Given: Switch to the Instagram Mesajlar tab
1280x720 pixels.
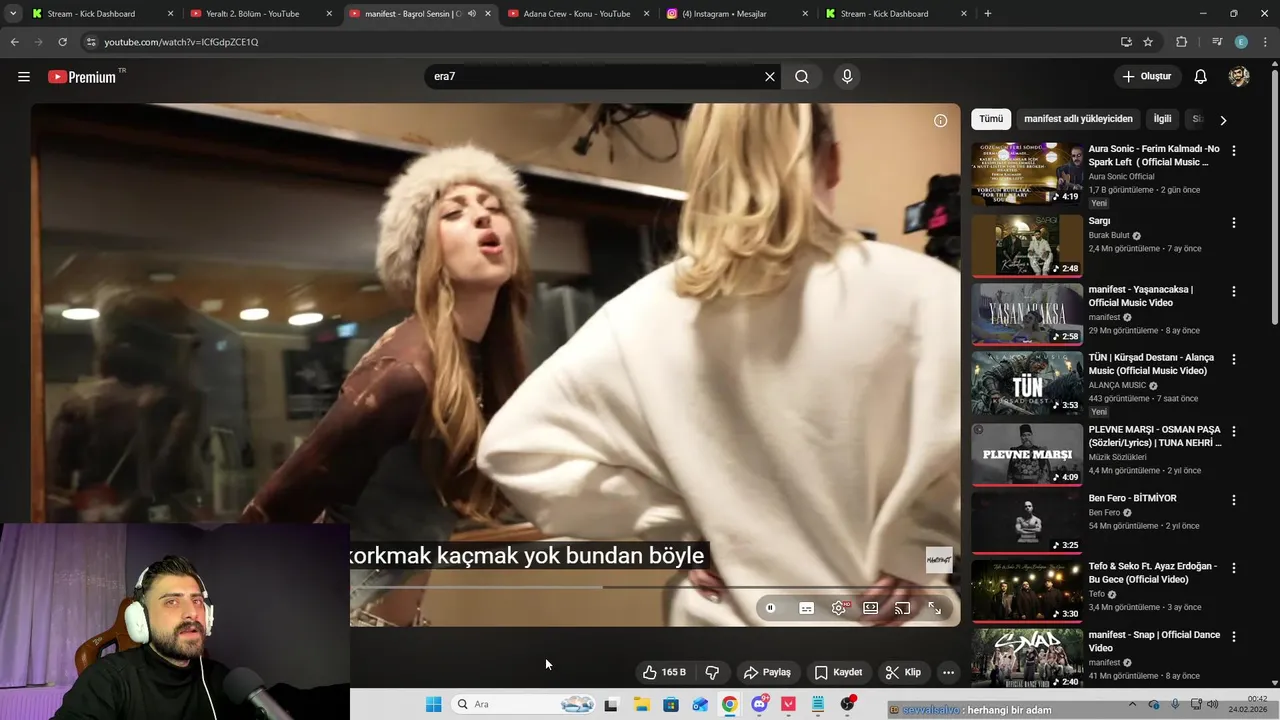Looking at the screenshot, I should click(x=735, y=14).
